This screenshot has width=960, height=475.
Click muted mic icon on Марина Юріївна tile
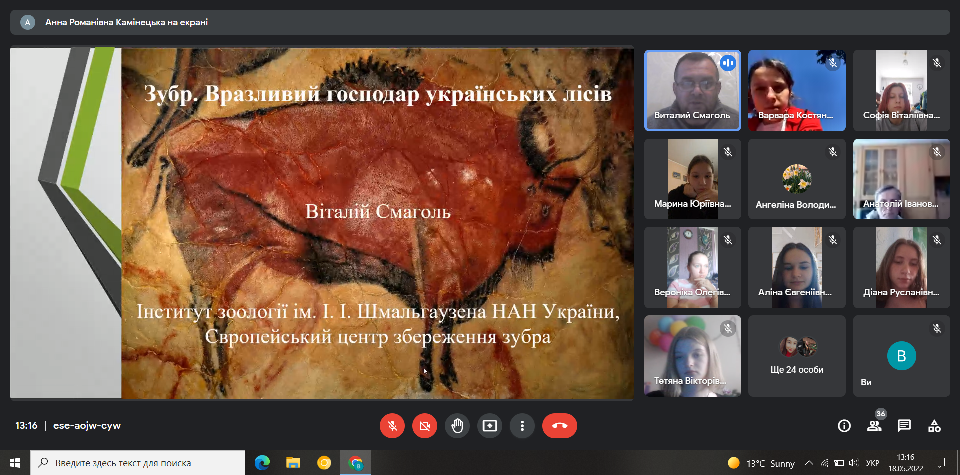(728, 152)
